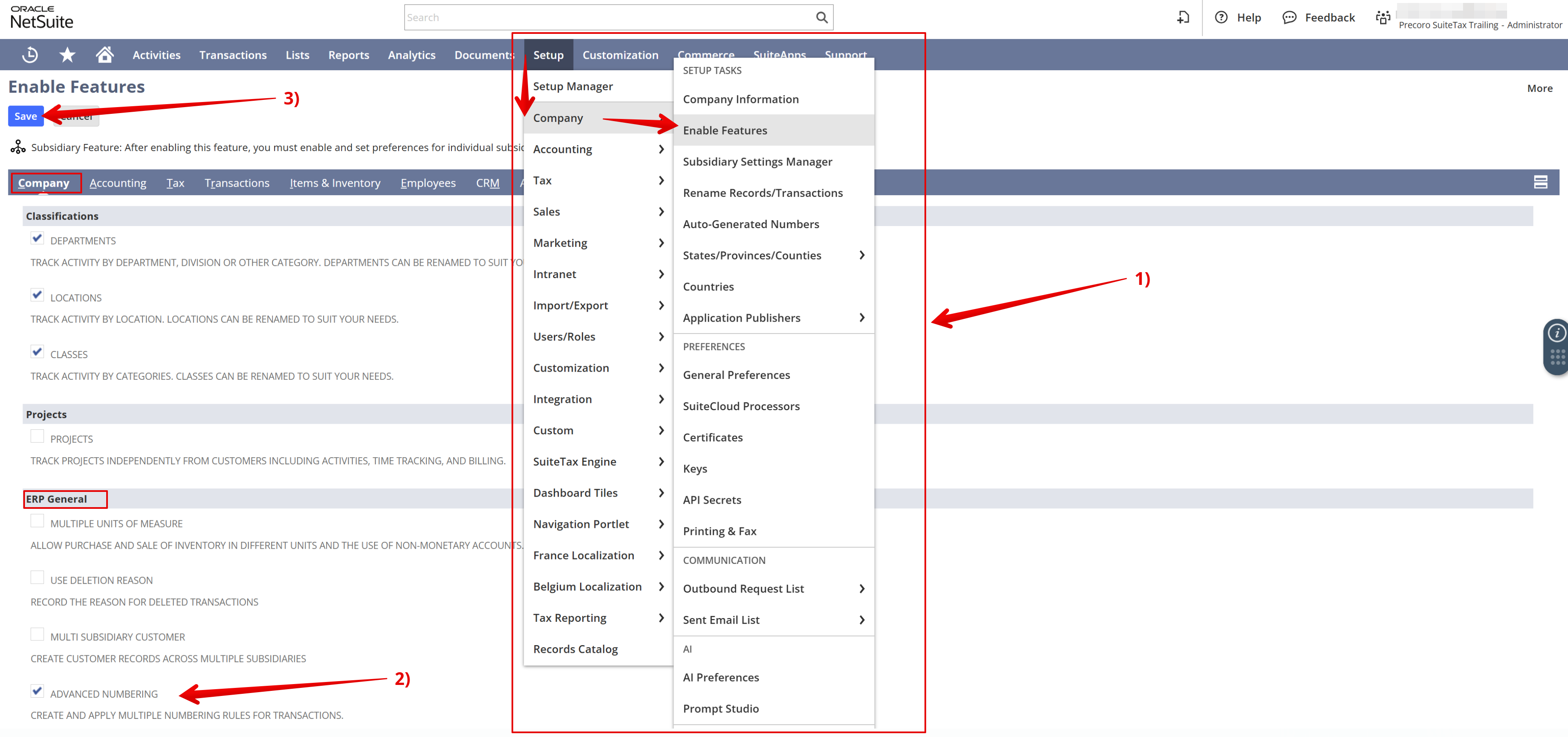1568x737 pixels.
Task: Expand Outbound Request List submenu arrow
Action: 862,588
